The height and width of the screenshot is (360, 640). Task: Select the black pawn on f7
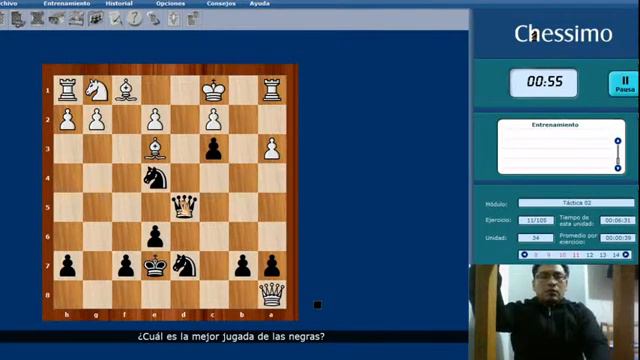click(126, 265)
